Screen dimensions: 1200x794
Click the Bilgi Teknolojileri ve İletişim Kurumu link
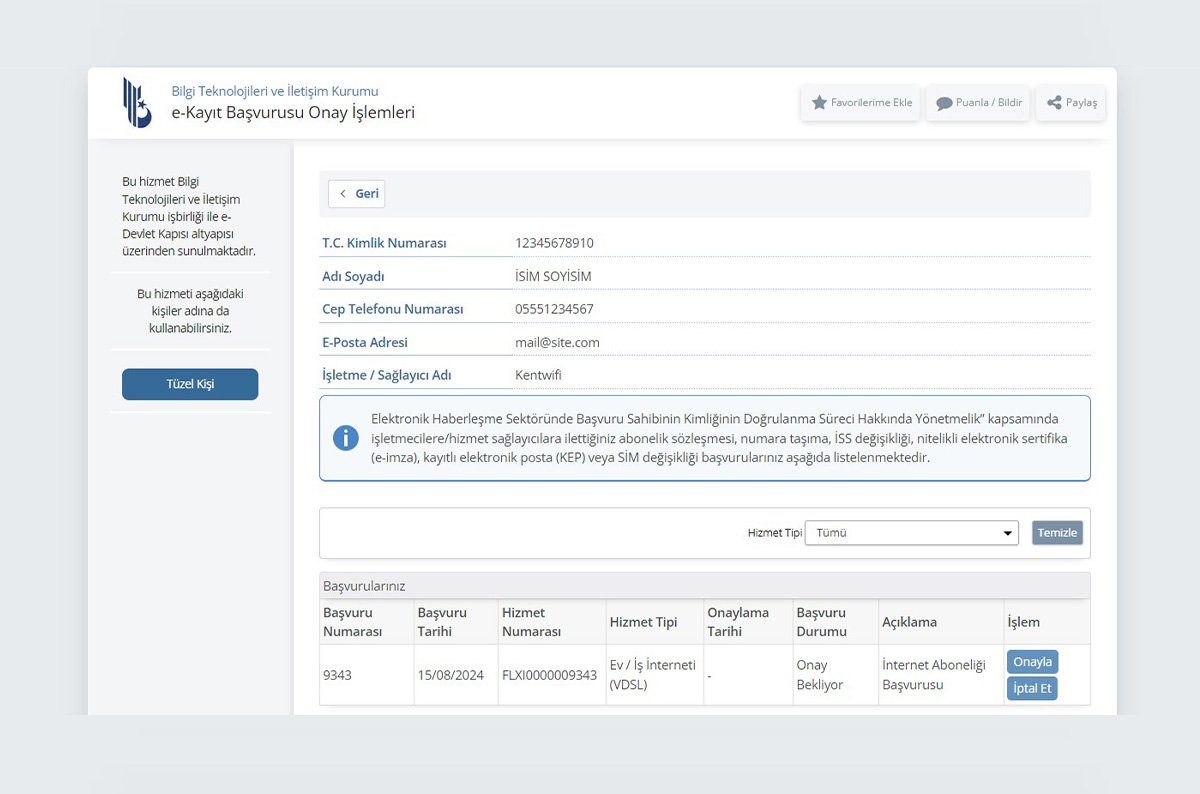coord(275,91)
